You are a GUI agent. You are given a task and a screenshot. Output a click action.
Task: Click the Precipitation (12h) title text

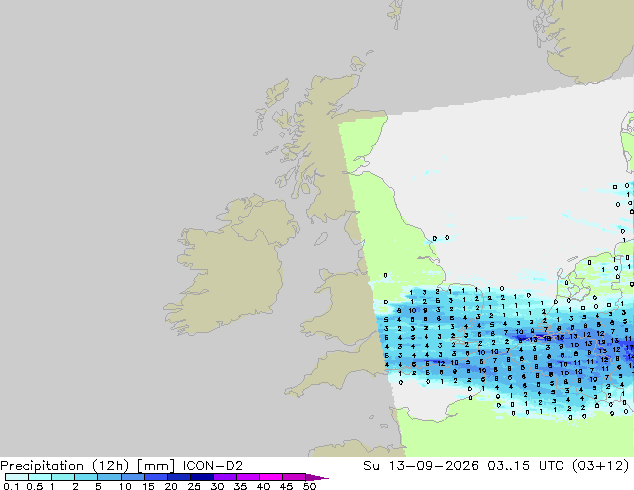65,466
